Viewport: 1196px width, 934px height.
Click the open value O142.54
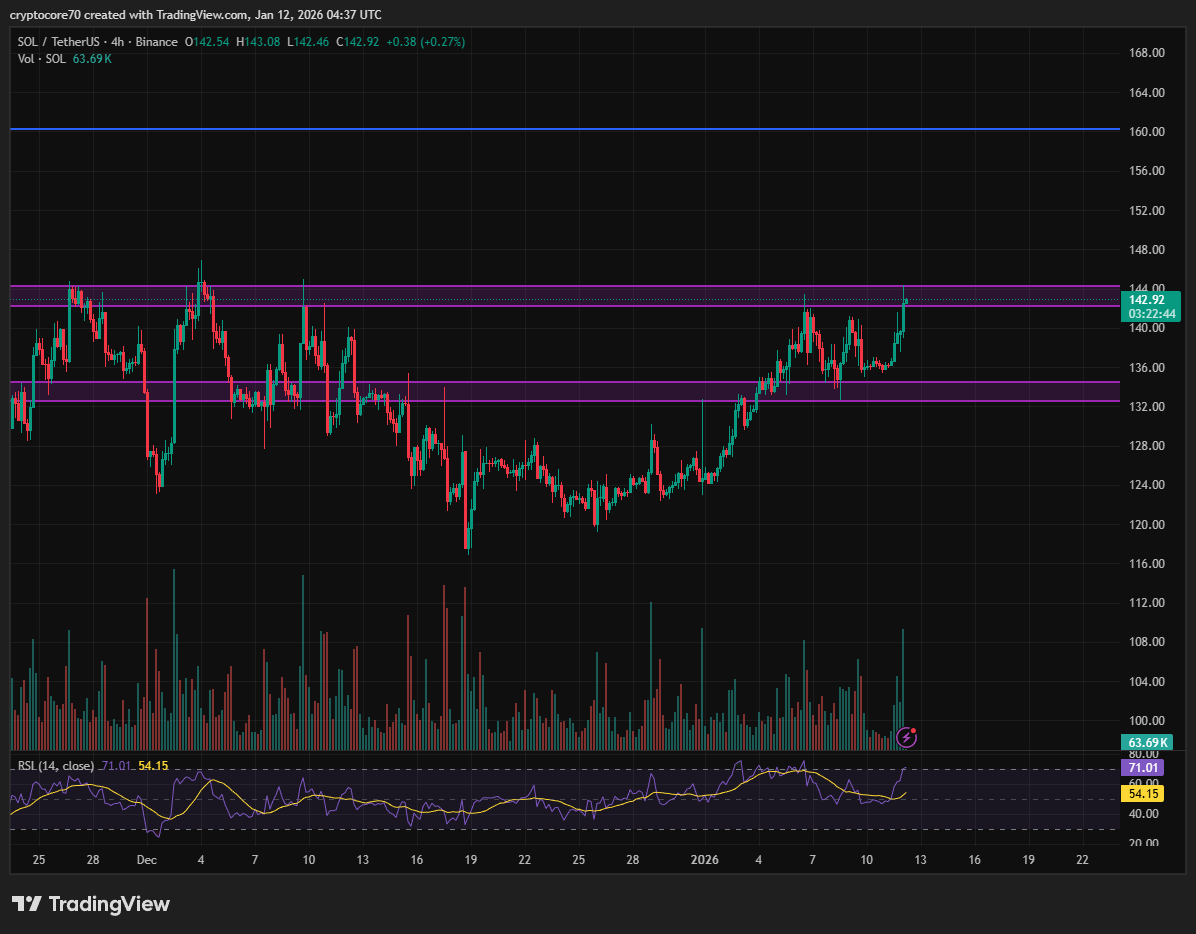(x=207, y=42)
